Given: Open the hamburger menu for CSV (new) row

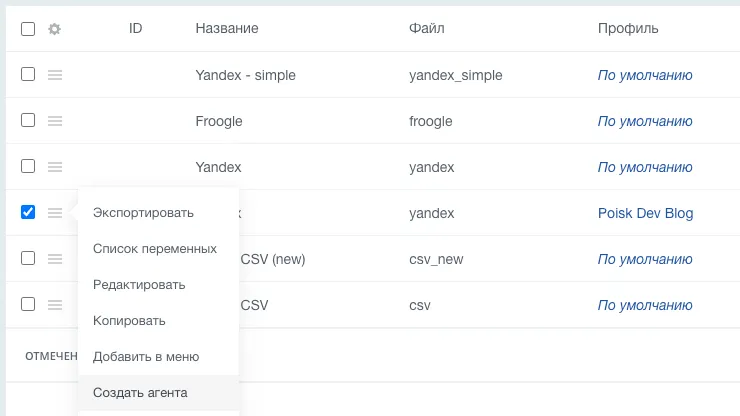Looking at the screenshot, I should tap(55, 259).
